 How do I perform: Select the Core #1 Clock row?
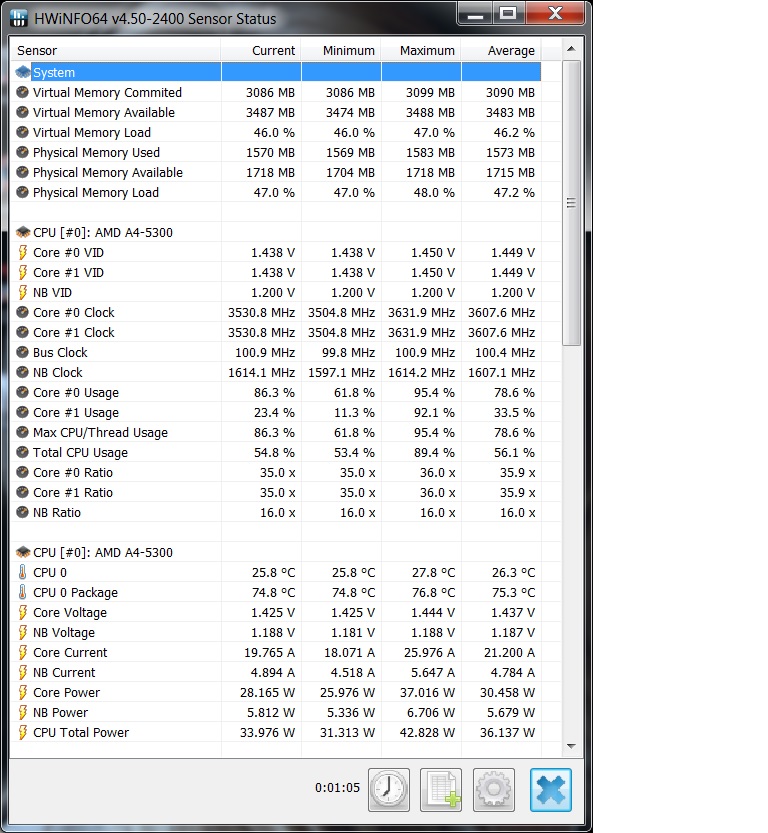tap(276, 332)
